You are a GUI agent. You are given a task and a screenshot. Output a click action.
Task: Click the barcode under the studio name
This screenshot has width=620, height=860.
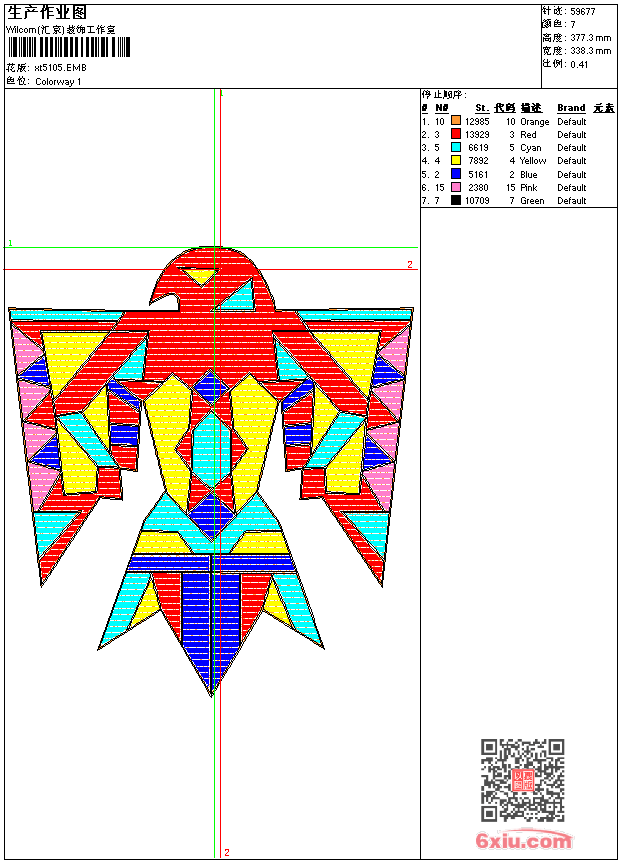[x=69, y=47]
